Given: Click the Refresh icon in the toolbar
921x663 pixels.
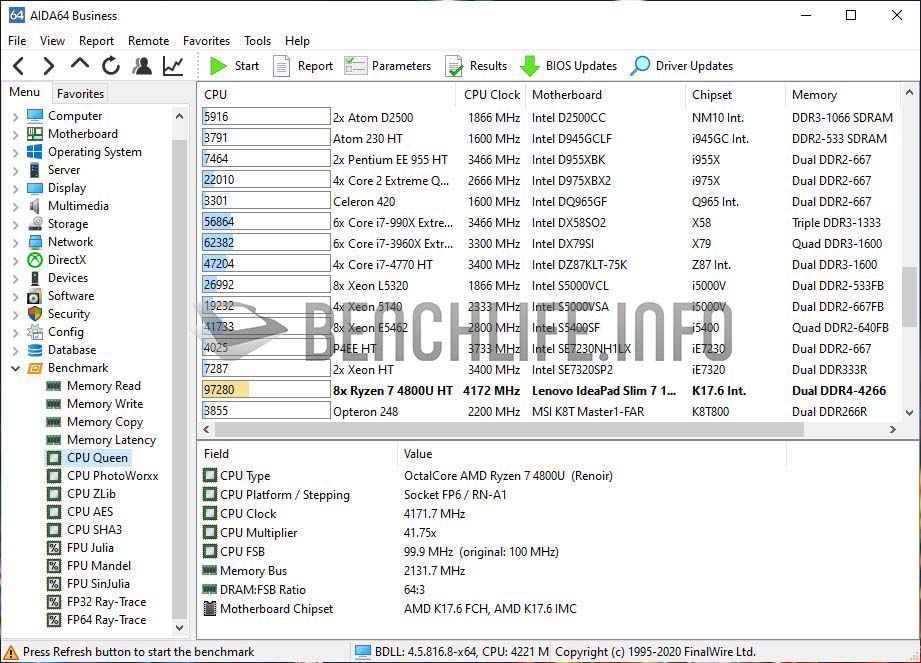Looking at the screenshot, I should tap(110, 66).
